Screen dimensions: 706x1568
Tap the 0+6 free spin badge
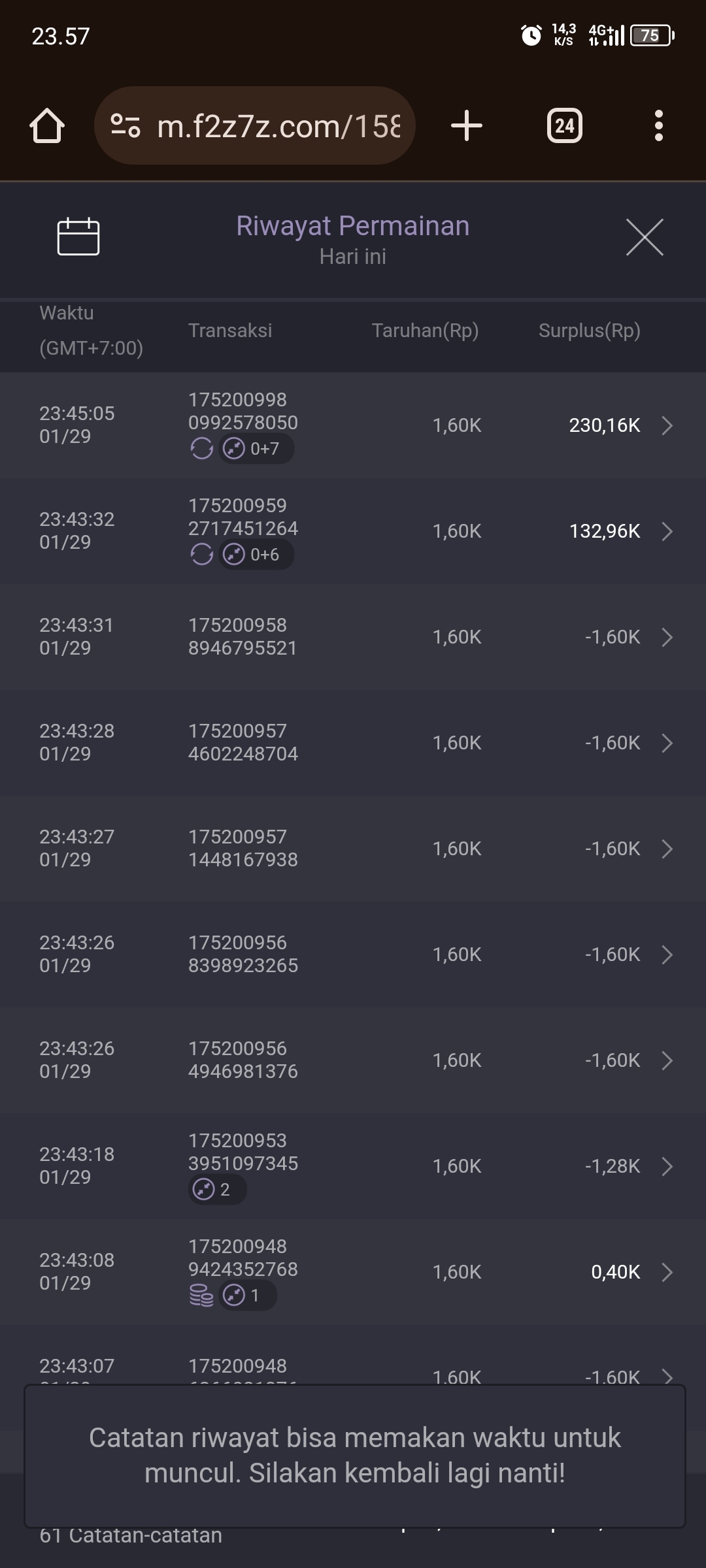click(256, 555)
